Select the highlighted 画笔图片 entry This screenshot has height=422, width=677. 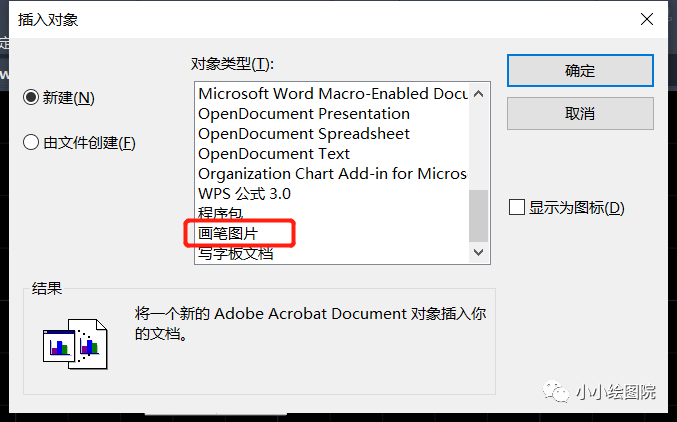tap(228, 234)
